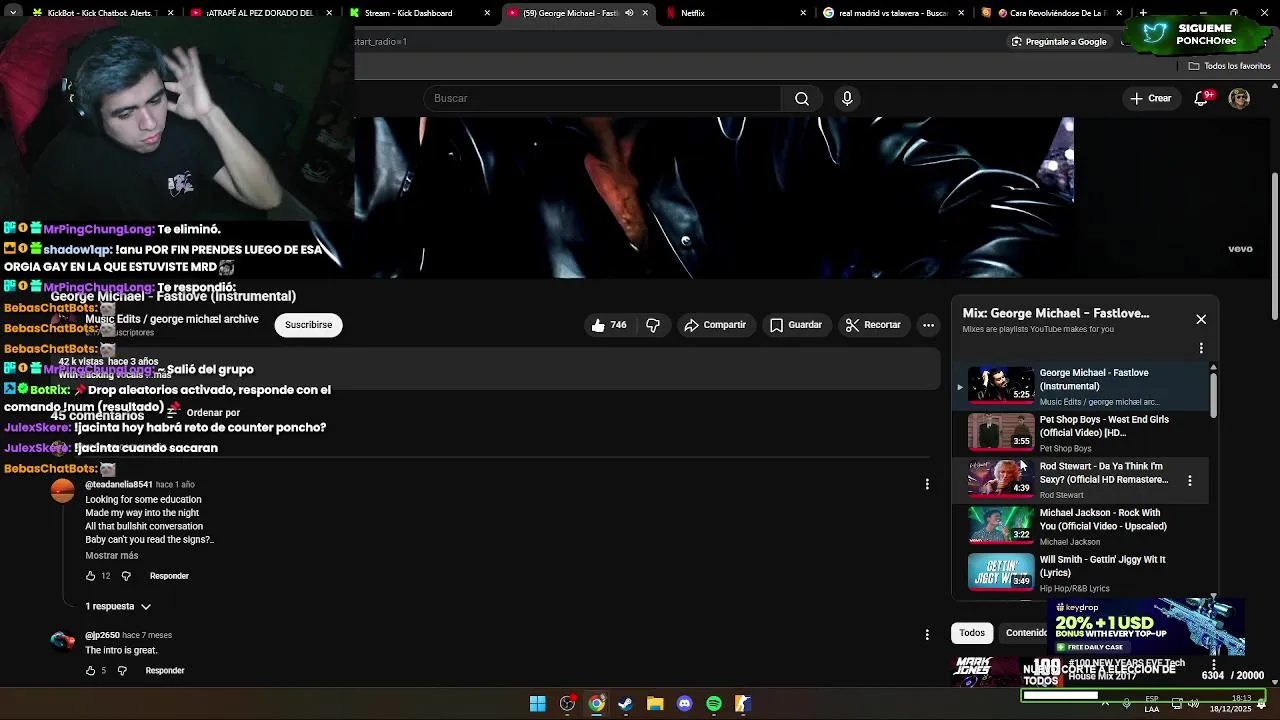Open Counter-Strike icon in taskbar
The image size is (1280, 720).
tap(743, 704)
